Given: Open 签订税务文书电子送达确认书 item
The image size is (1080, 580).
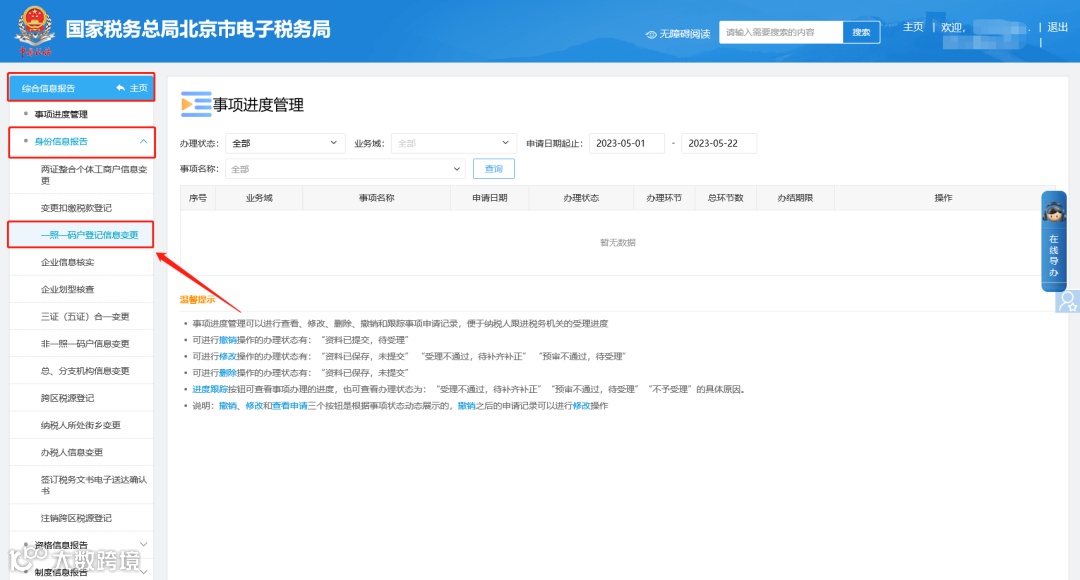Looking at the screenshot, I should 94,485.
